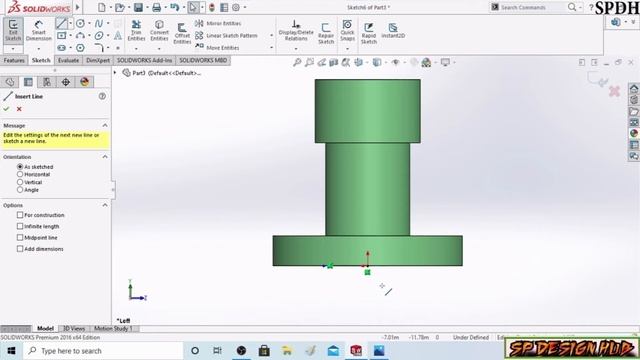
Task: Click the Windows taskbar search box
Action: pos(103,351)
